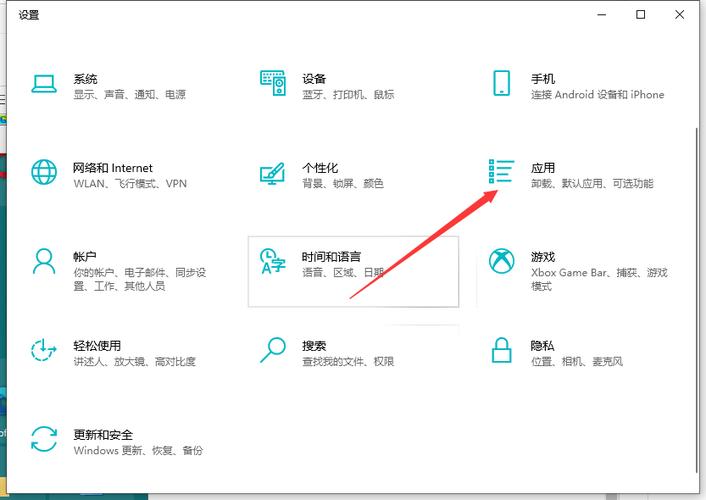
Task: Maximize the 设置 window
Action: [640, 15]
